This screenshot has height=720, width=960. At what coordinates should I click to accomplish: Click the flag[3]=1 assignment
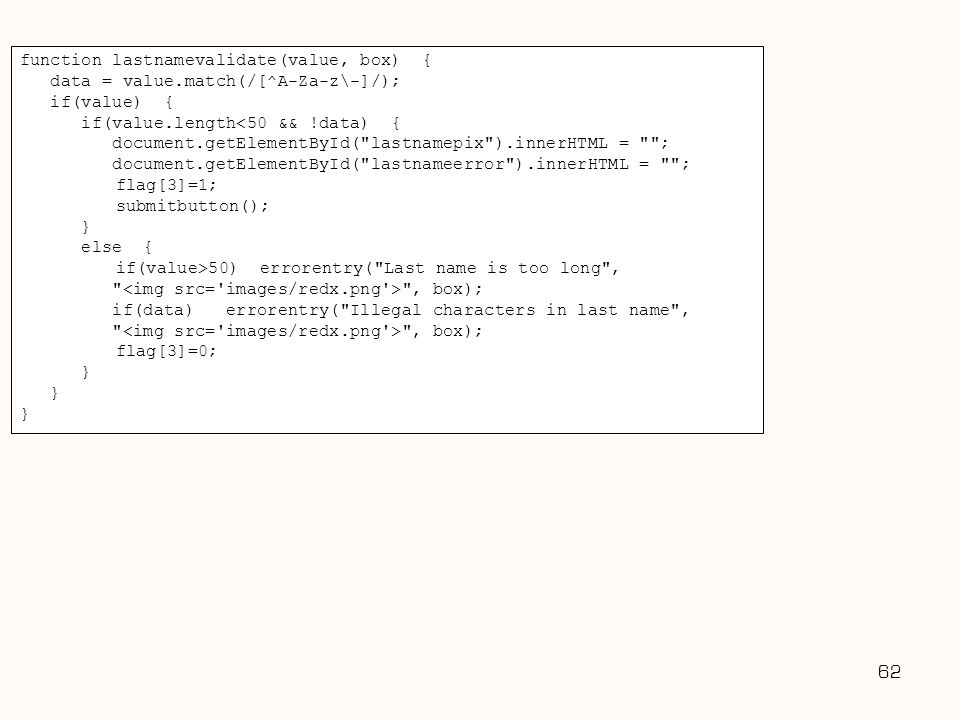point(166,185)
